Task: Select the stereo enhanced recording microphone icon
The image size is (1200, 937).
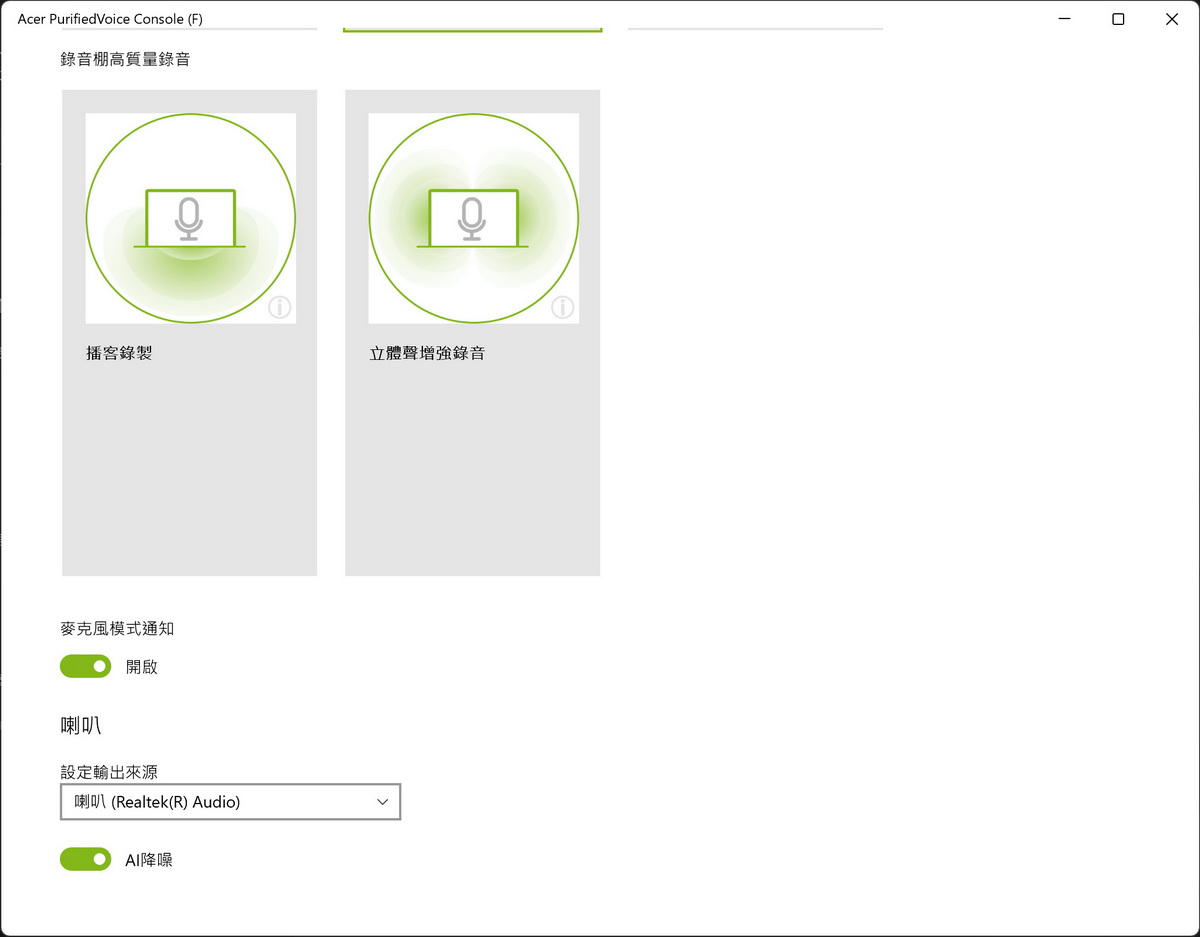Action: click(x=472, y=218)
